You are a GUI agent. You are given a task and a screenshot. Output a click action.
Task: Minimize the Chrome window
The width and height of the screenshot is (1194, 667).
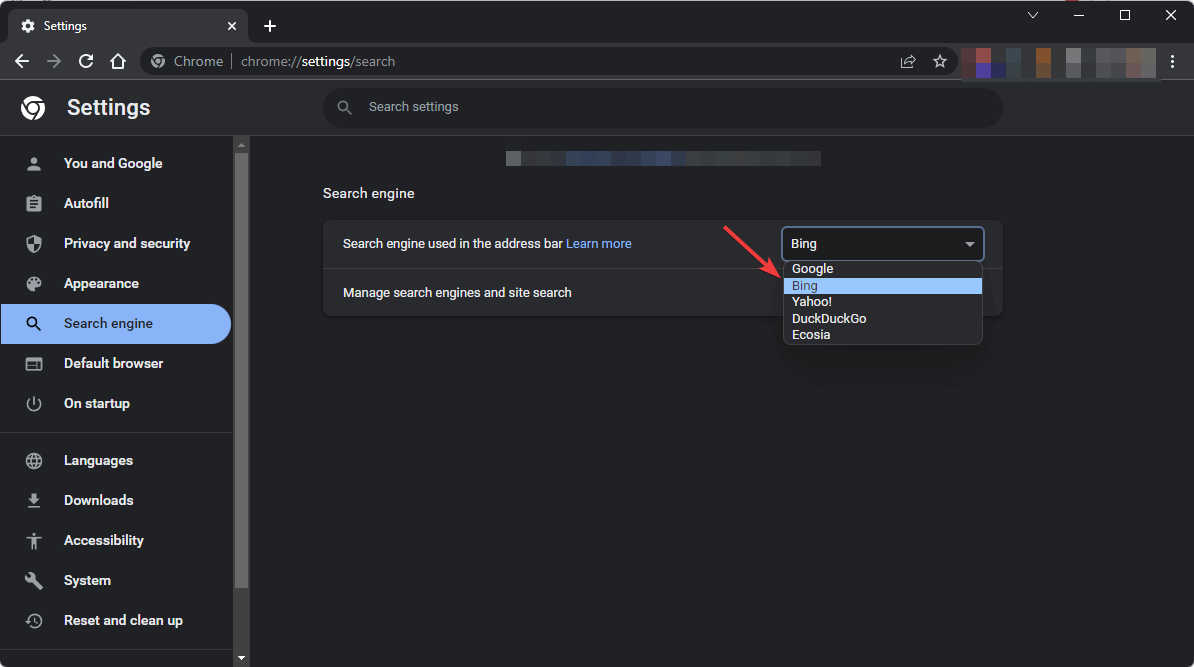click(1079, 15)
